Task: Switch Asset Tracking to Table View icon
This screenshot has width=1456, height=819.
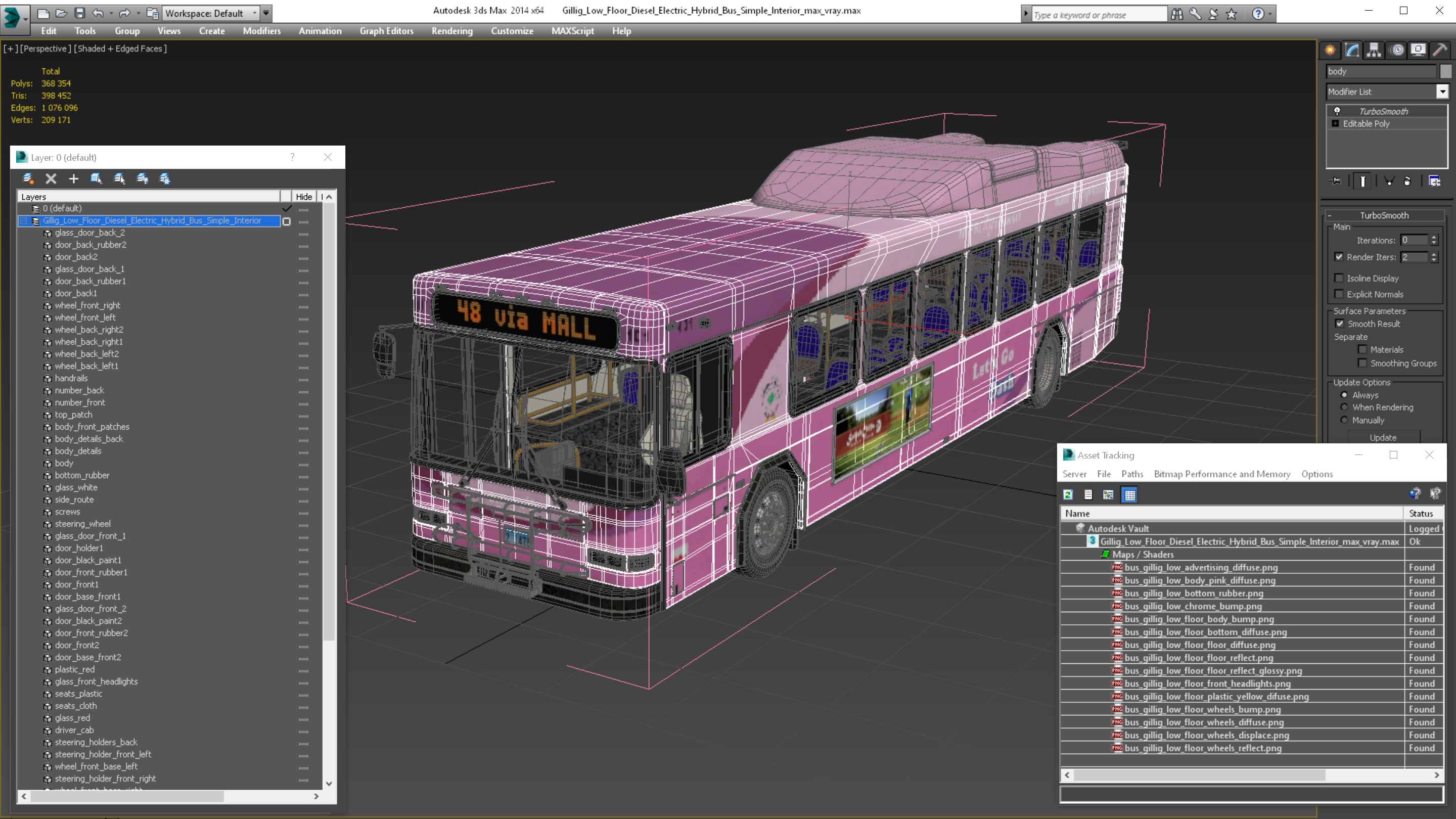Action: coord(1130,494)
